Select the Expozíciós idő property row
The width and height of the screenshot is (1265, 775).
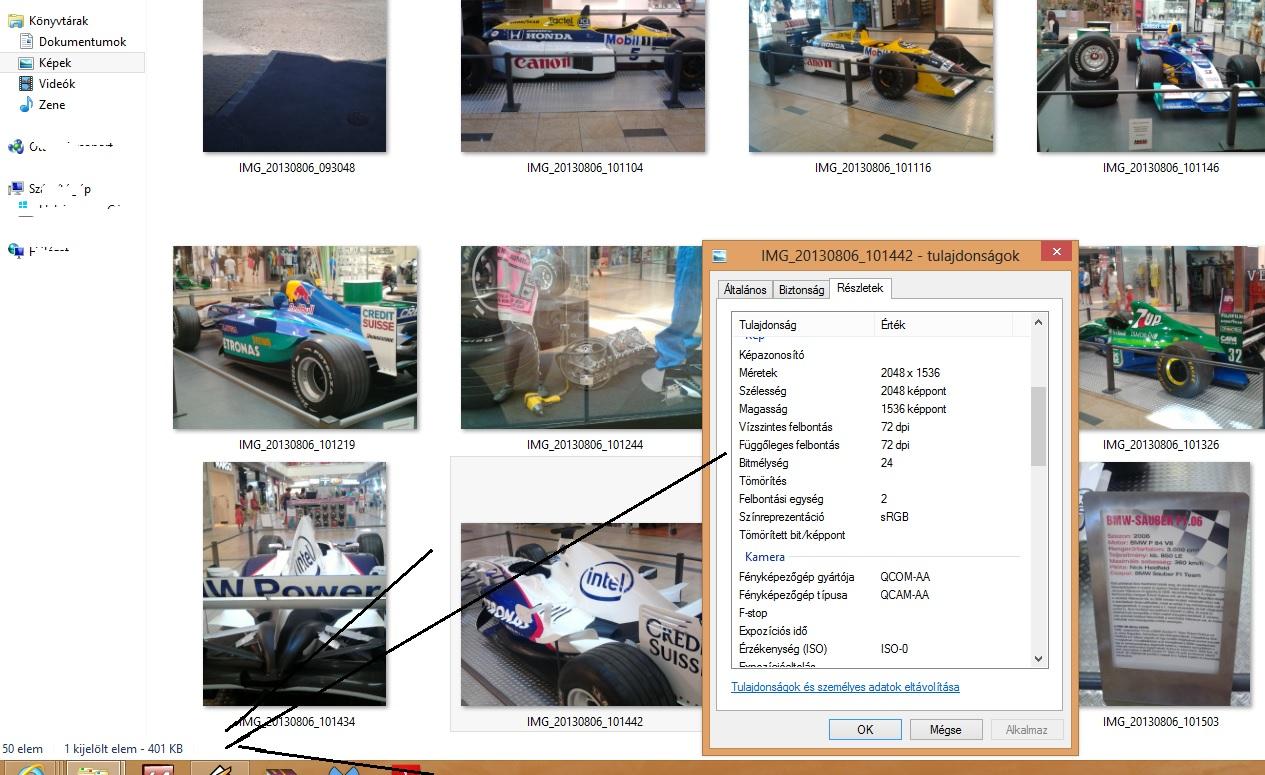click(880, 631)
